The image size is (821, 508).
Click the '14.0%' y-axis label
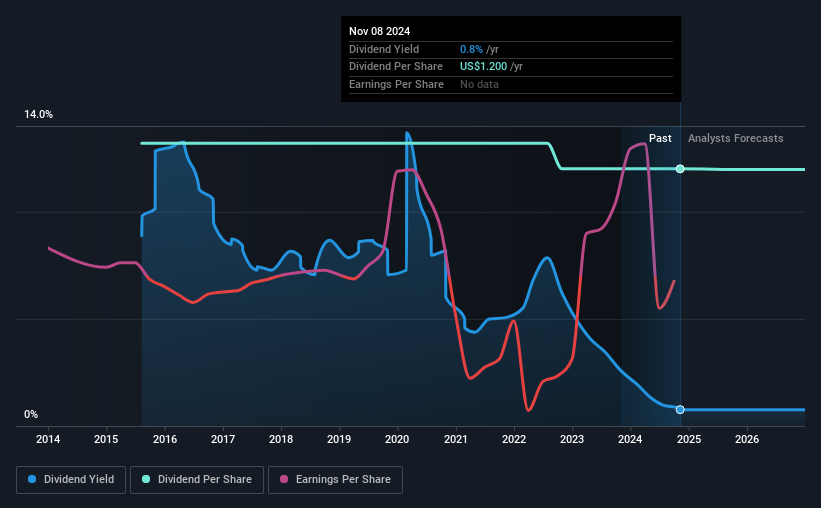(x=38, y=115)
